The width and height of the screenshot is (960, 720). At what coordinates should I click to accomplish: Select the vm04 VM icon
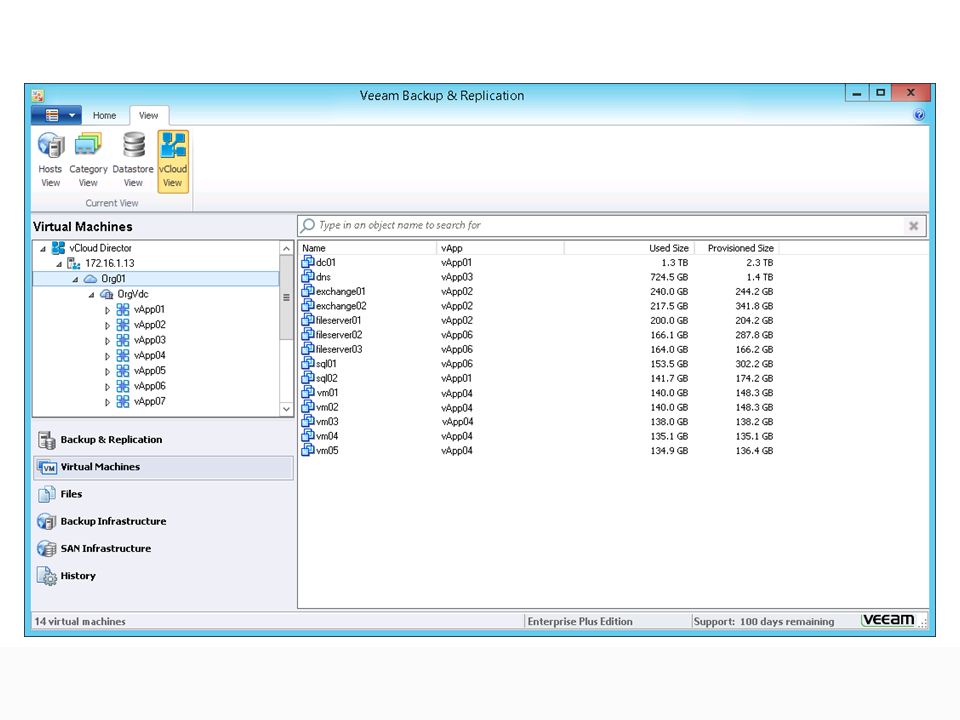[307, 436]
